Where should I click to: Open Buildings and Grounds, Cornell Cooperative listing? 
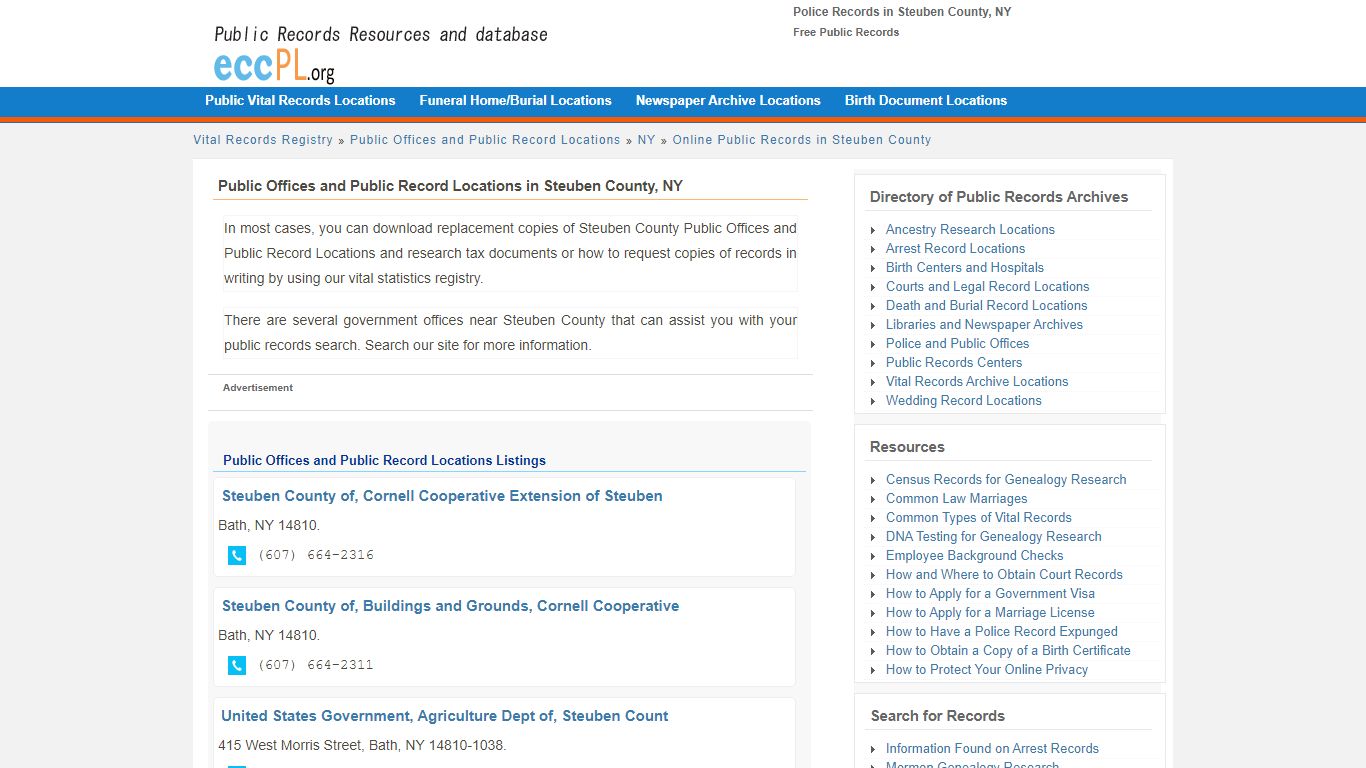click(x=450, y=606)
